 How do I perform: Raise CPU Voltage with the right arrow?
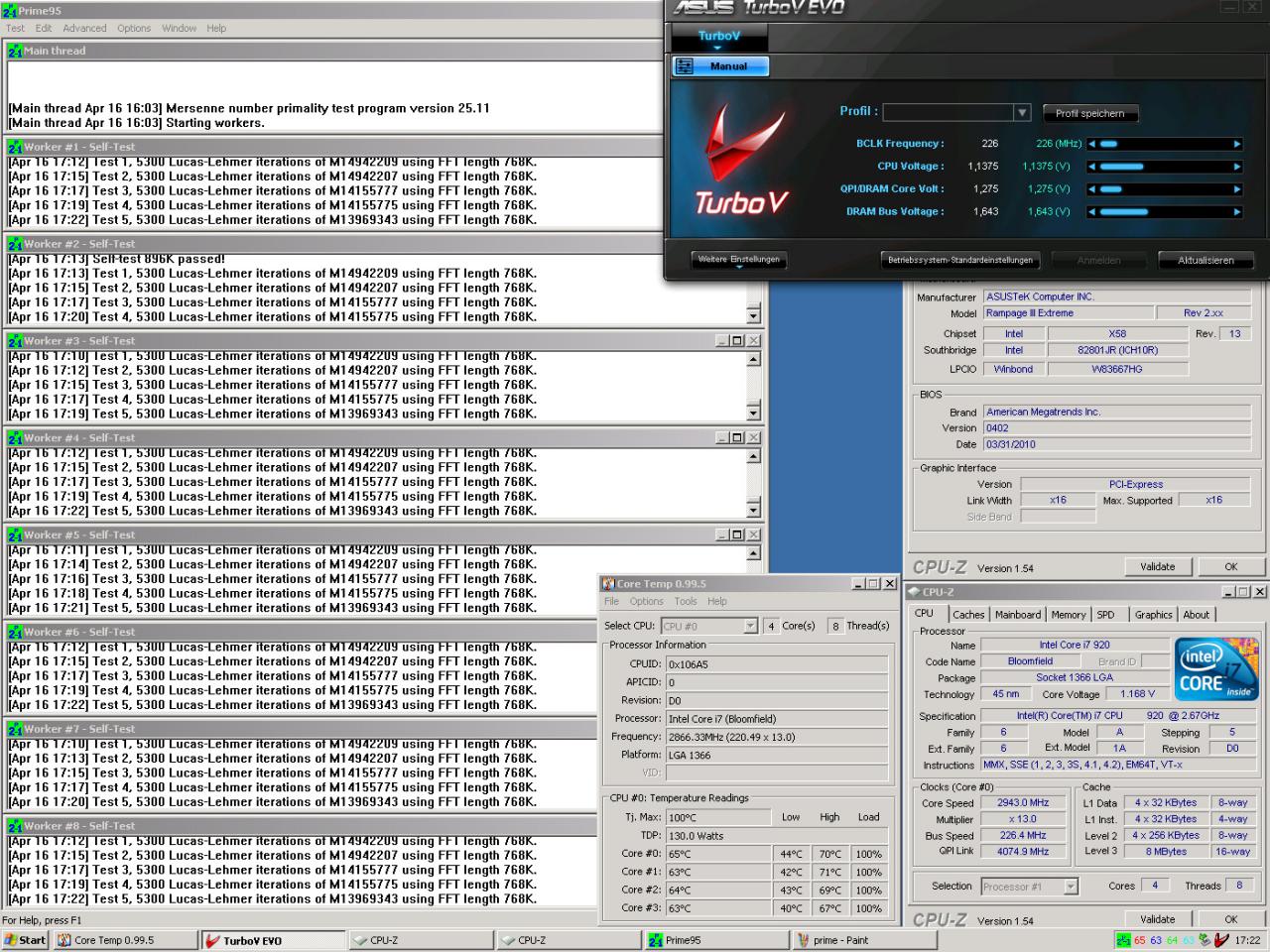tap(1237, 167)
